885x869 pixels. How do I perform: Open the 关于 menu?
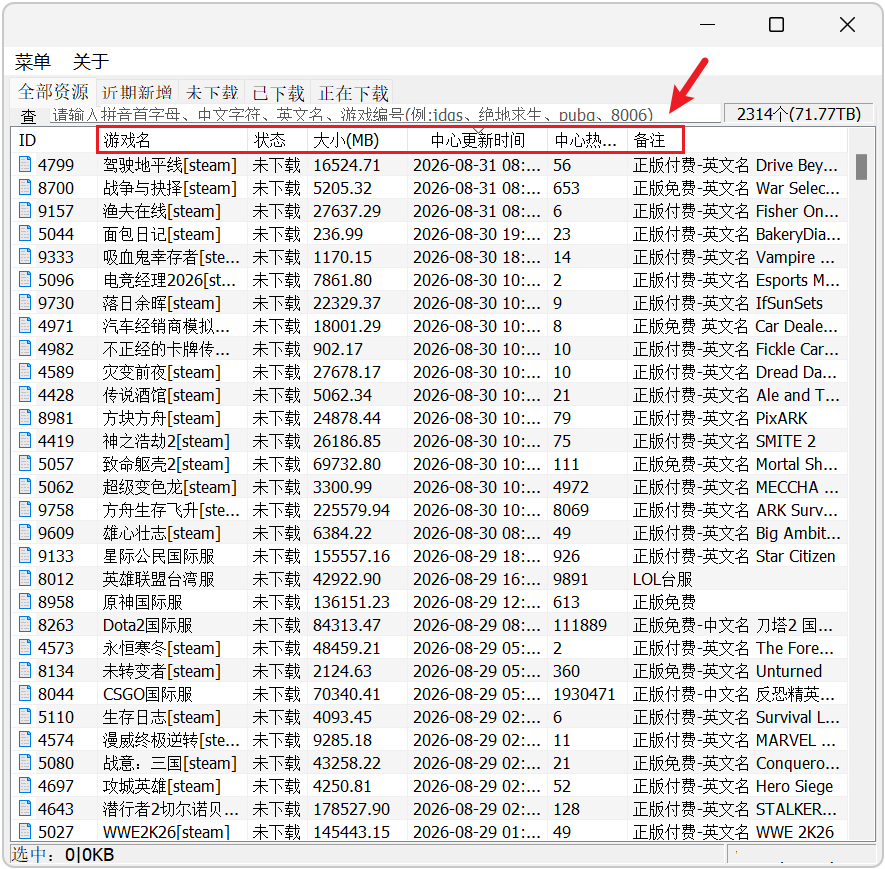click(90, 61)
